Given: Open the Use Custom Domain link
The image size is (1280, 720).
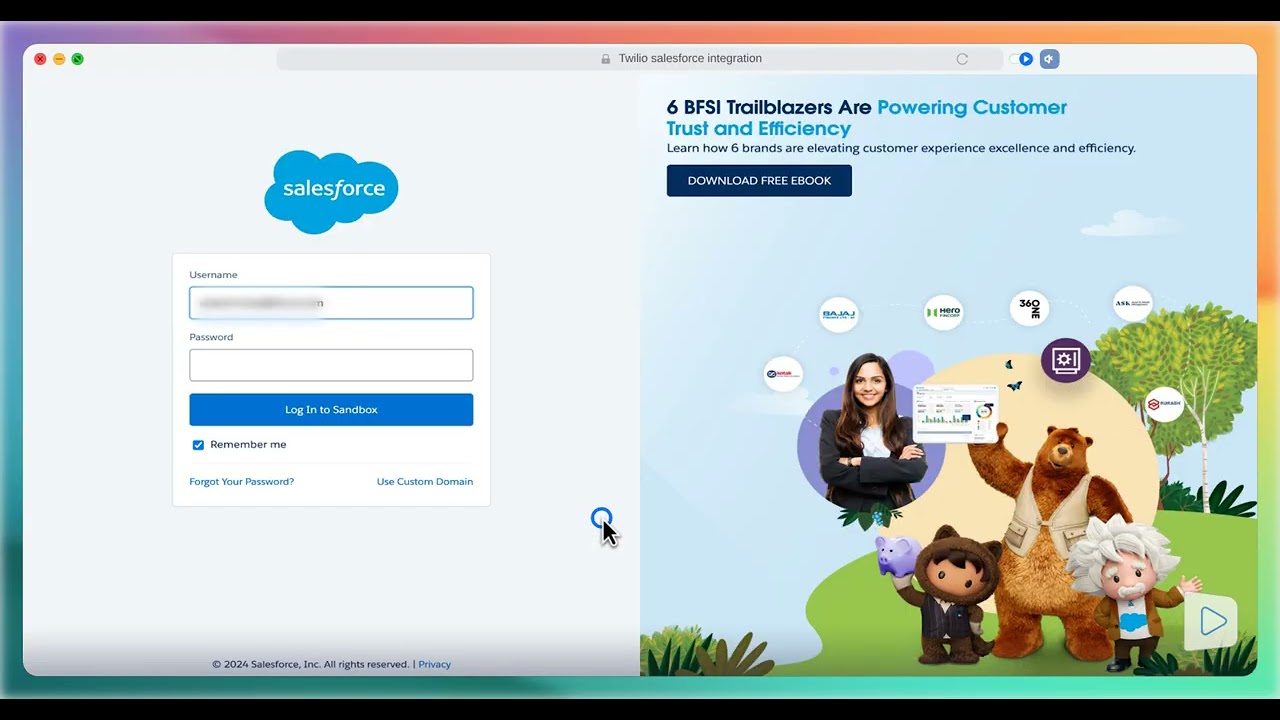Looking at the screenshot, I should pyautogui.click(x=425, y=482).
